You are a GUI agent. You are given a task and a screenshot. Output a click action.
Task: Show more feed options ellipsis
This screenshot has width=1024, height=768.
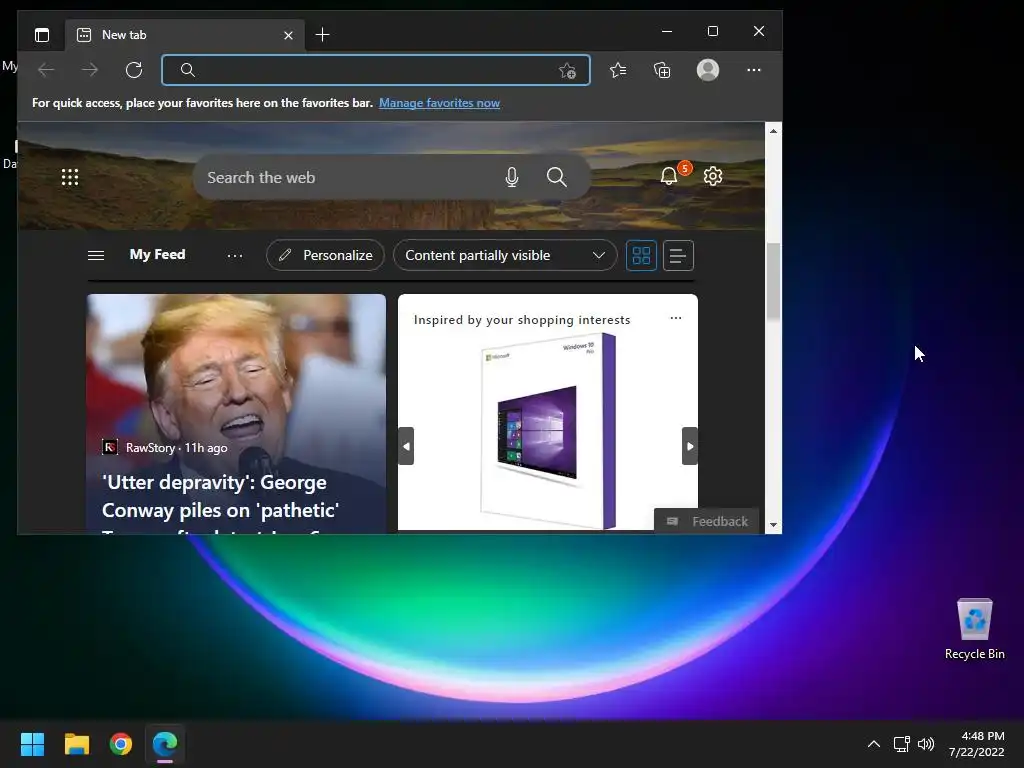point(235,256)
